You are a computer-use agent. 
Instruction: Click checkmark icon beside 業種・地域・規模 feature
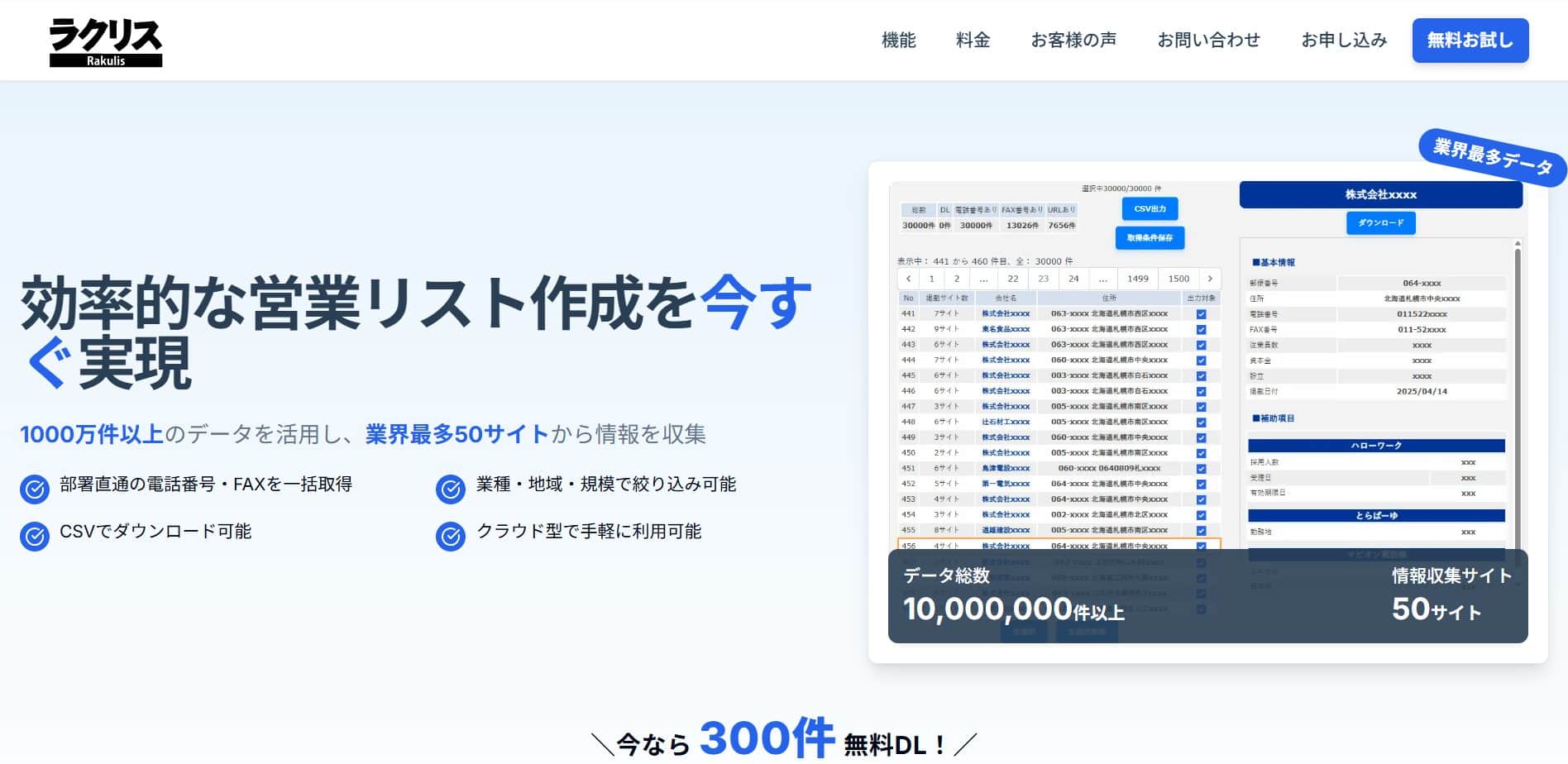coord(451,489)
